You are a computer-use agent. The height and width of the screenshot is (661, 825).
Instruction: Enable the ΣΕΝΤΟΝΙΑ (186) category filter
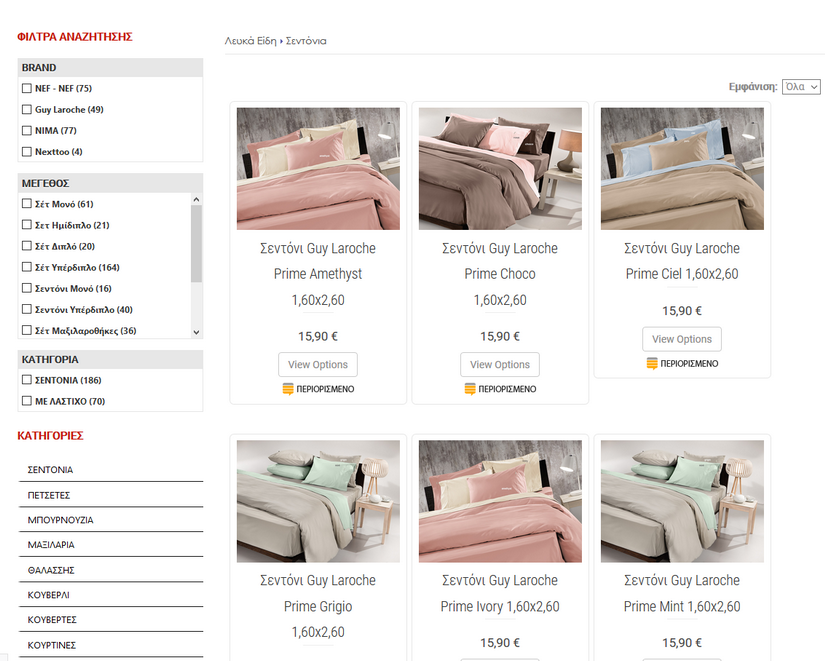[x=27, y=379]
